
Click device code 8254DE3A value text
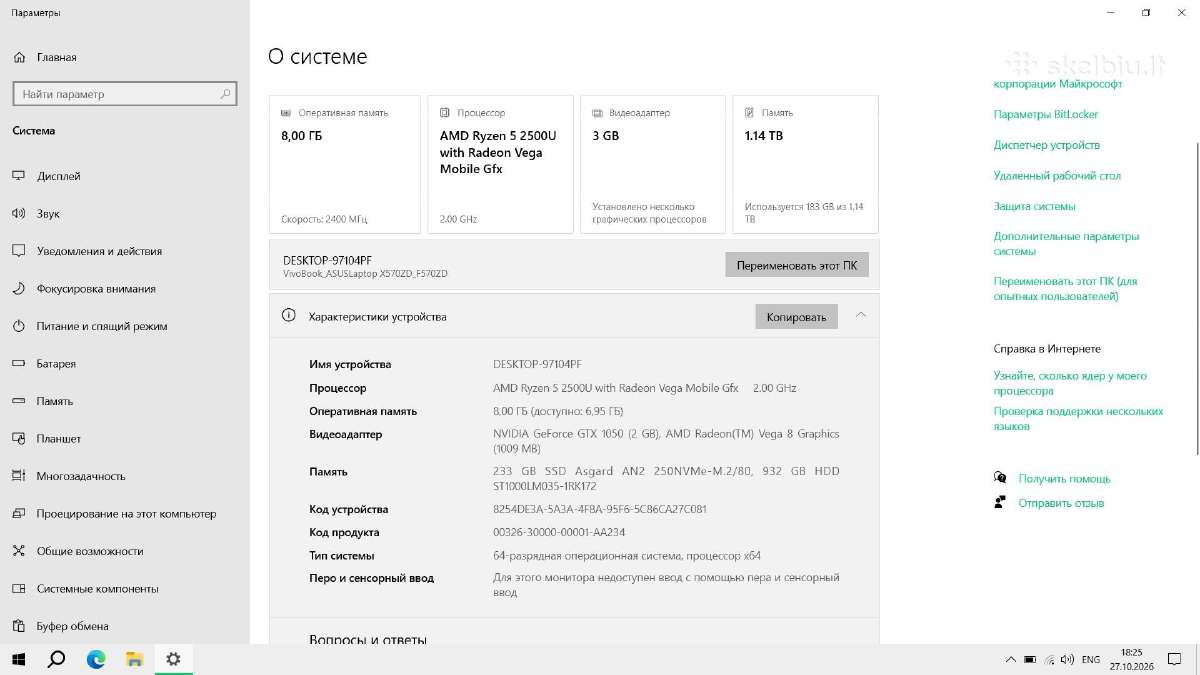coord(600,509)
